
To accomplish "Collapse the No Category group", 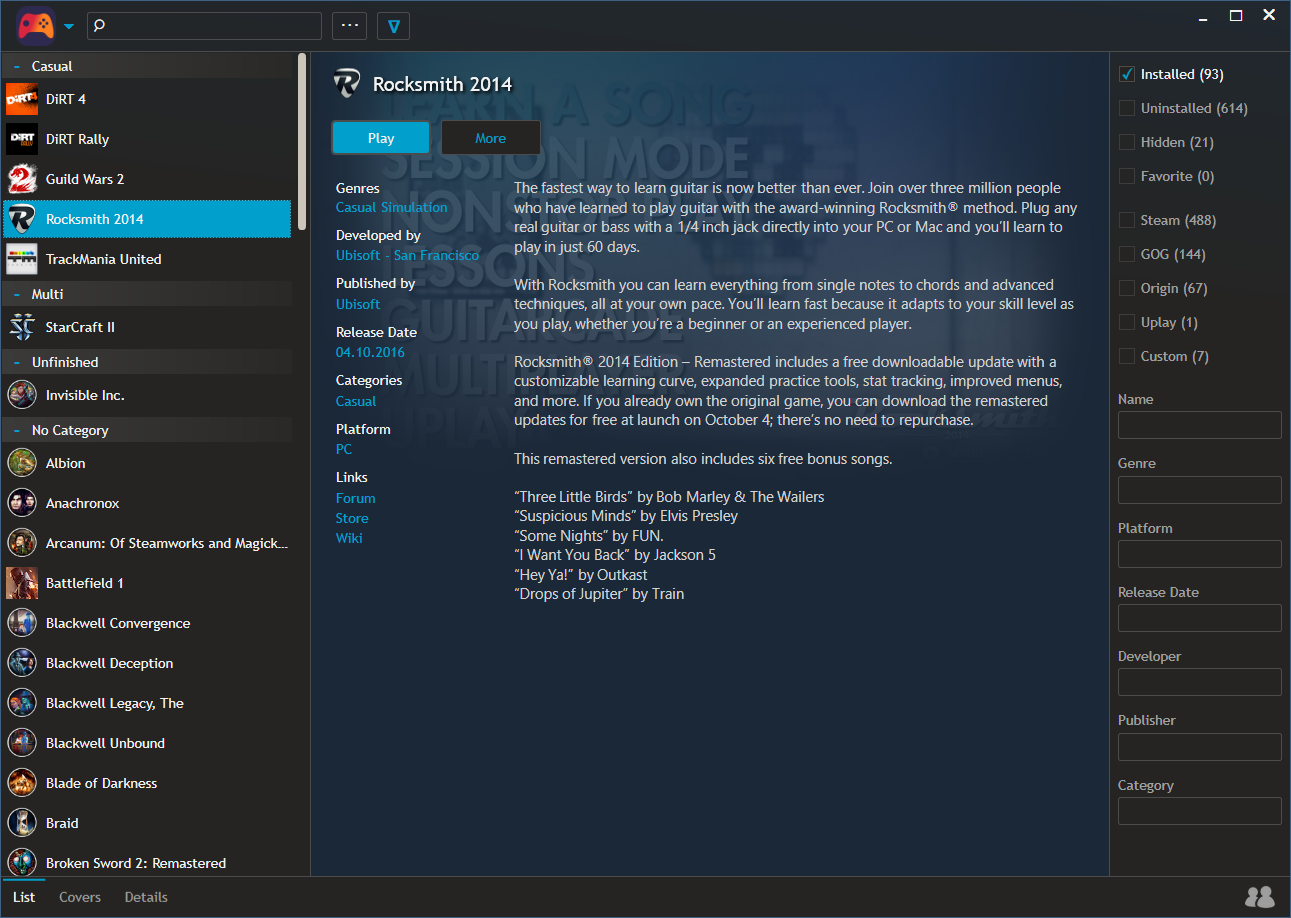I will [17, 430].
